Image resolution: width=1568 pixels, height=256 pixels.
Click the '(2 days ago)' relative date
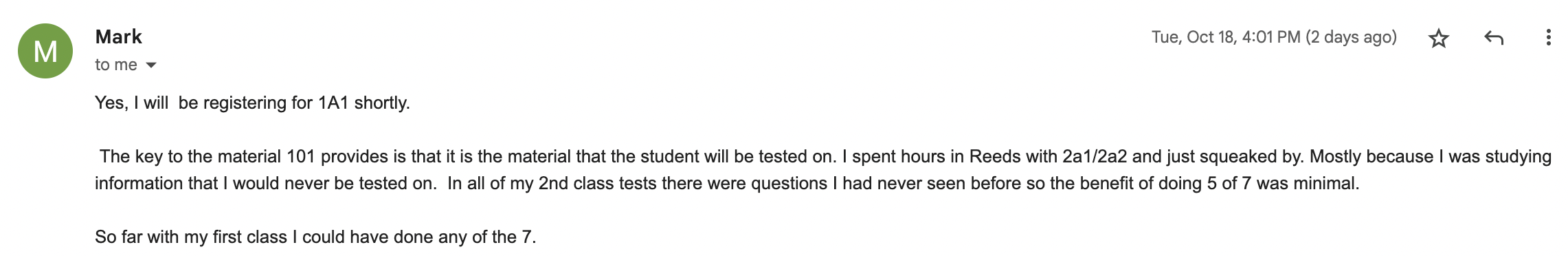[1351, 37]
